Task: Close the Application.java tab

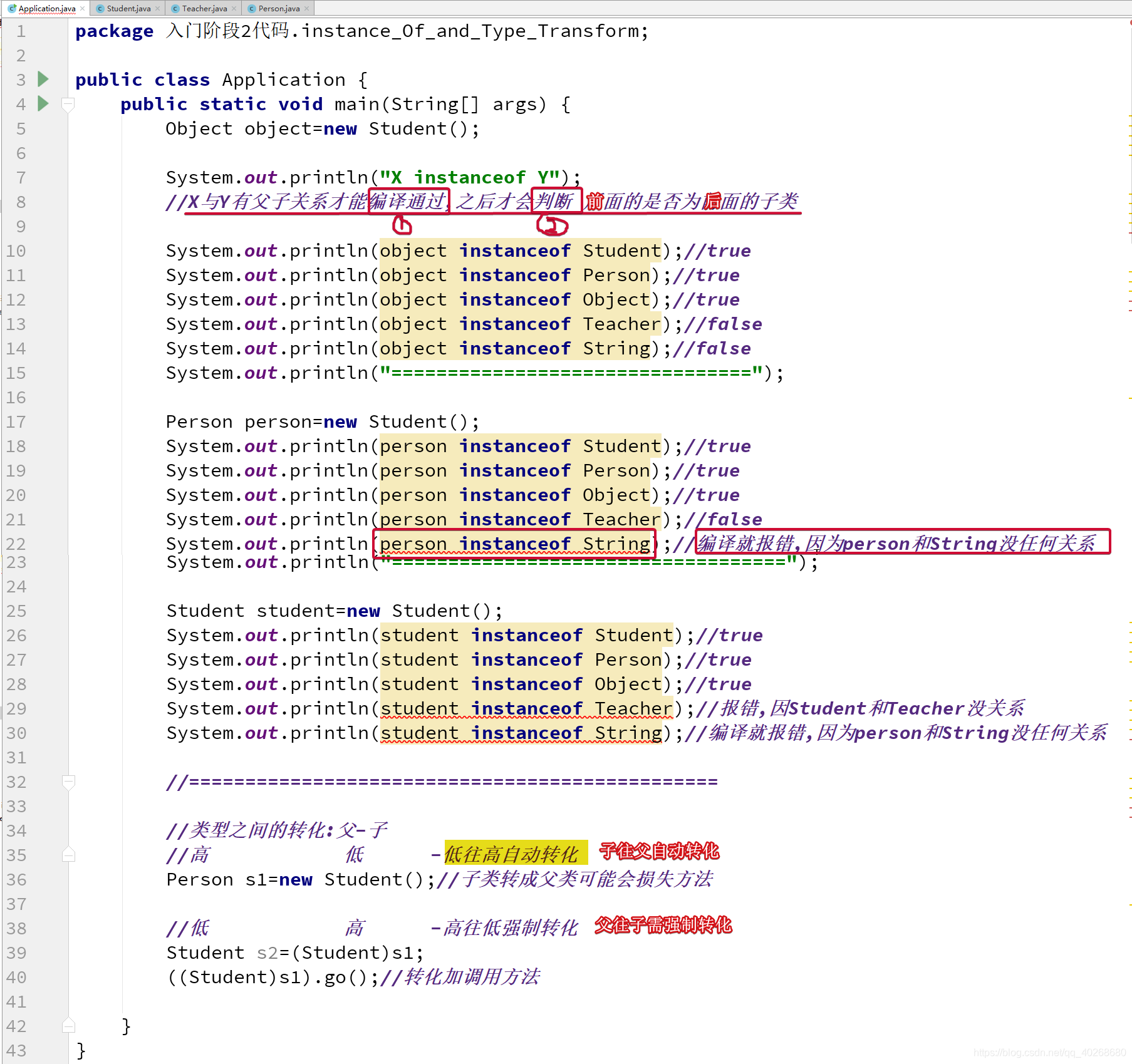Action: click(82, 8)
